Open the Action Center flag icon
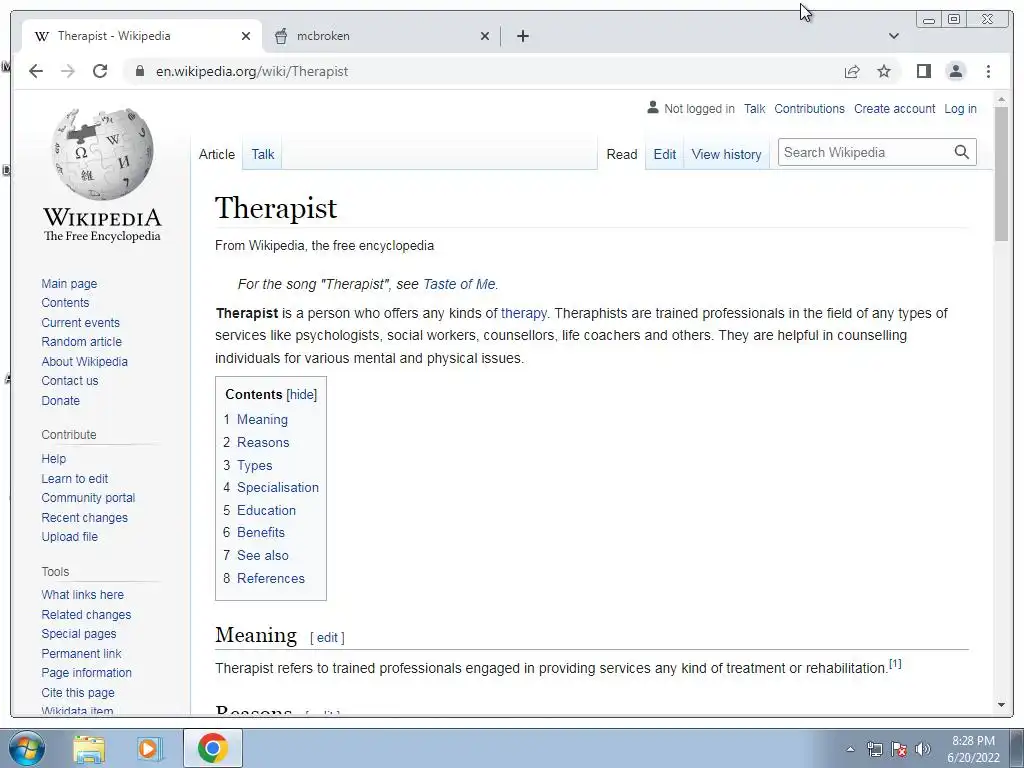Screen dimensions: 1024x768 click(899, 749)
